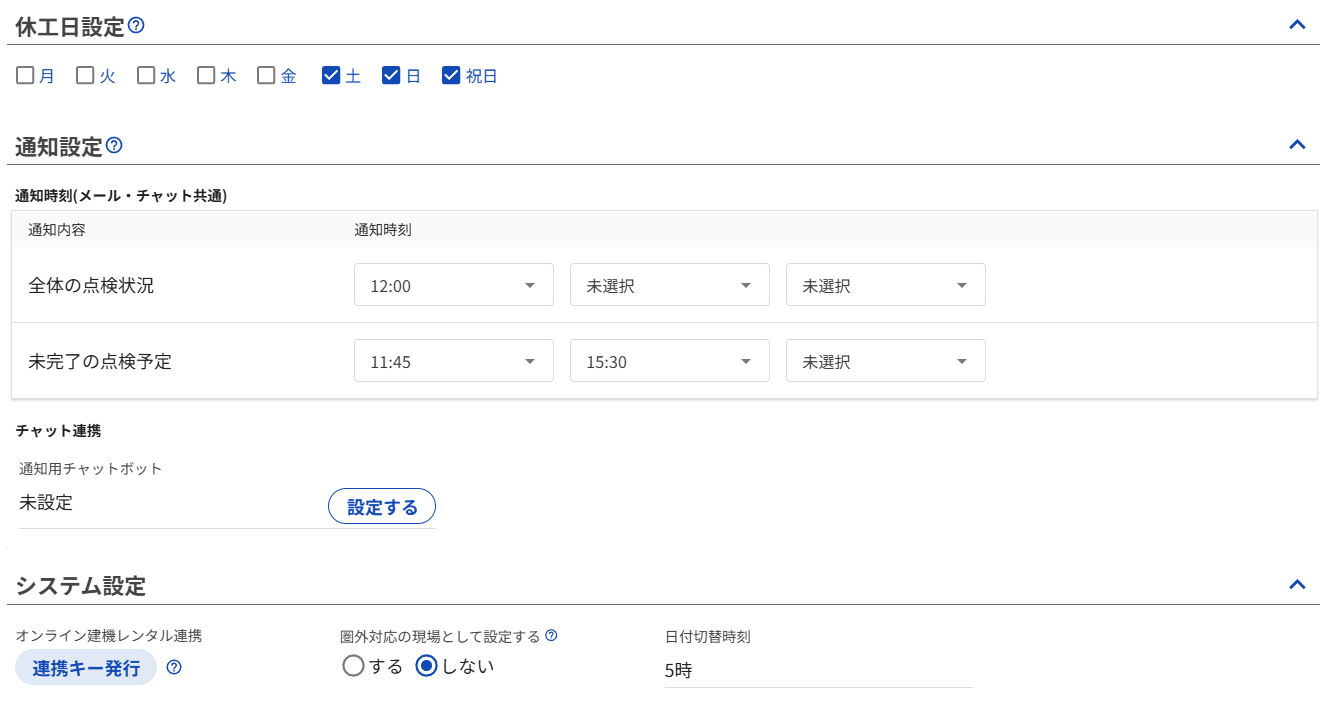This screenshot has height=704, width=1320.
Task: Click the 設定する chatbot button
Action: pyautogui.click(x=381, y=507)
